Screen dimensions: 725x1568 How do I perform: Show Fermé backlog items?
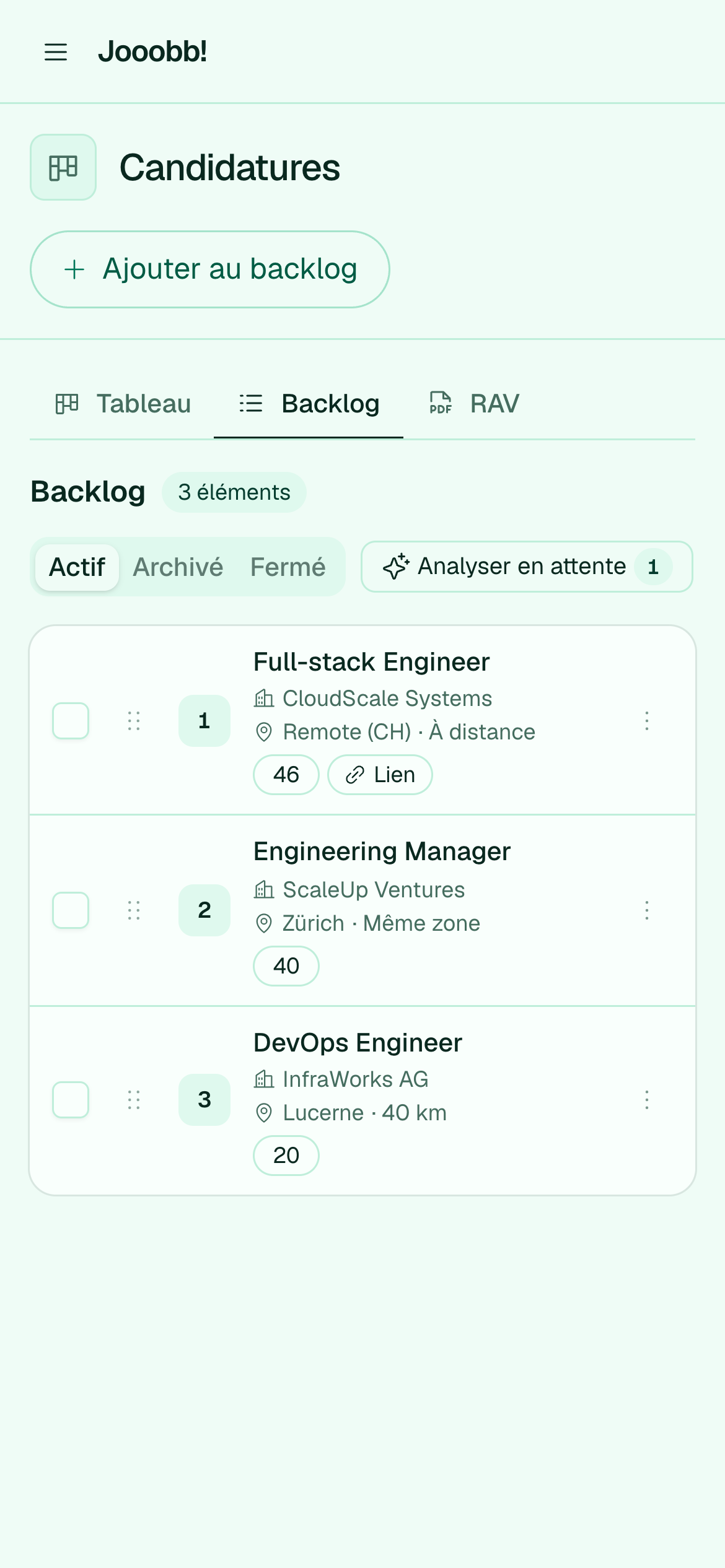[x=288, y=567]
